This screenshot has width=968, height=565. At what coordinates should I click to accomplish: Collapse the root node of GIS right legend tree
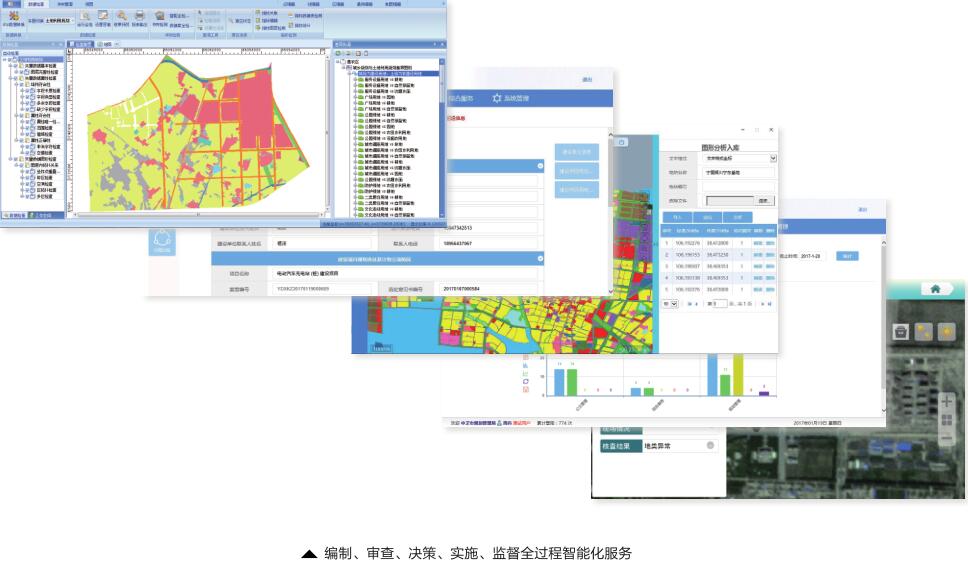point(338,62)
